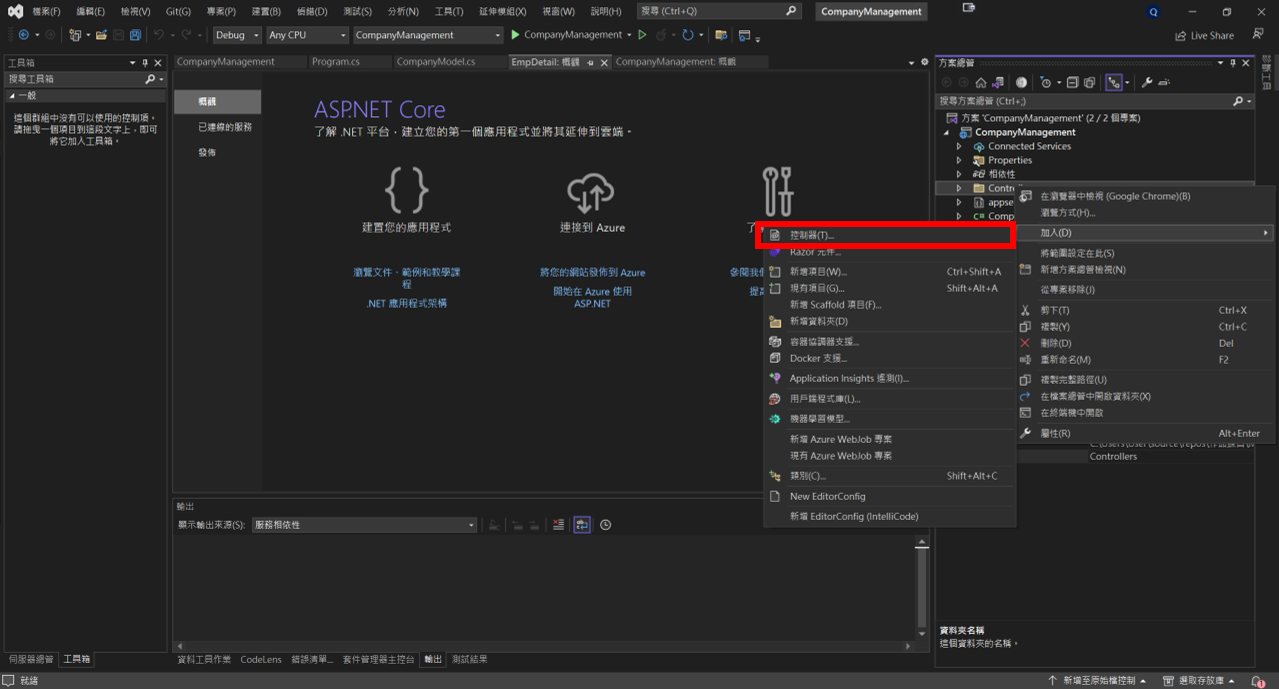The image size is (1279, 689).
Task: Close the Toolbox panel with X
Action: 158,62
